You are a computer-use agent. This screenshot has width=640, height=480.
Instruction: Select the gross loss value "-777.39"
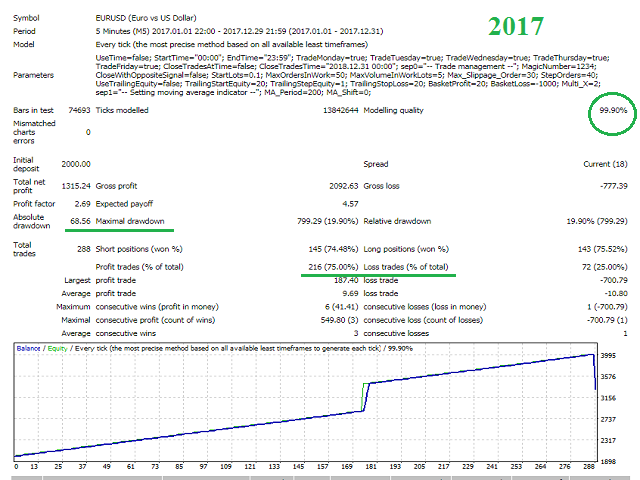[x=613, y=186]
